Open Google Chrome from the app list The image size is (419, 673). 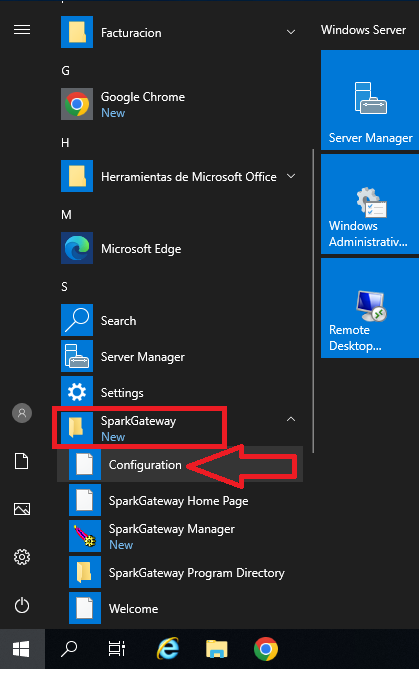(180, 104)
